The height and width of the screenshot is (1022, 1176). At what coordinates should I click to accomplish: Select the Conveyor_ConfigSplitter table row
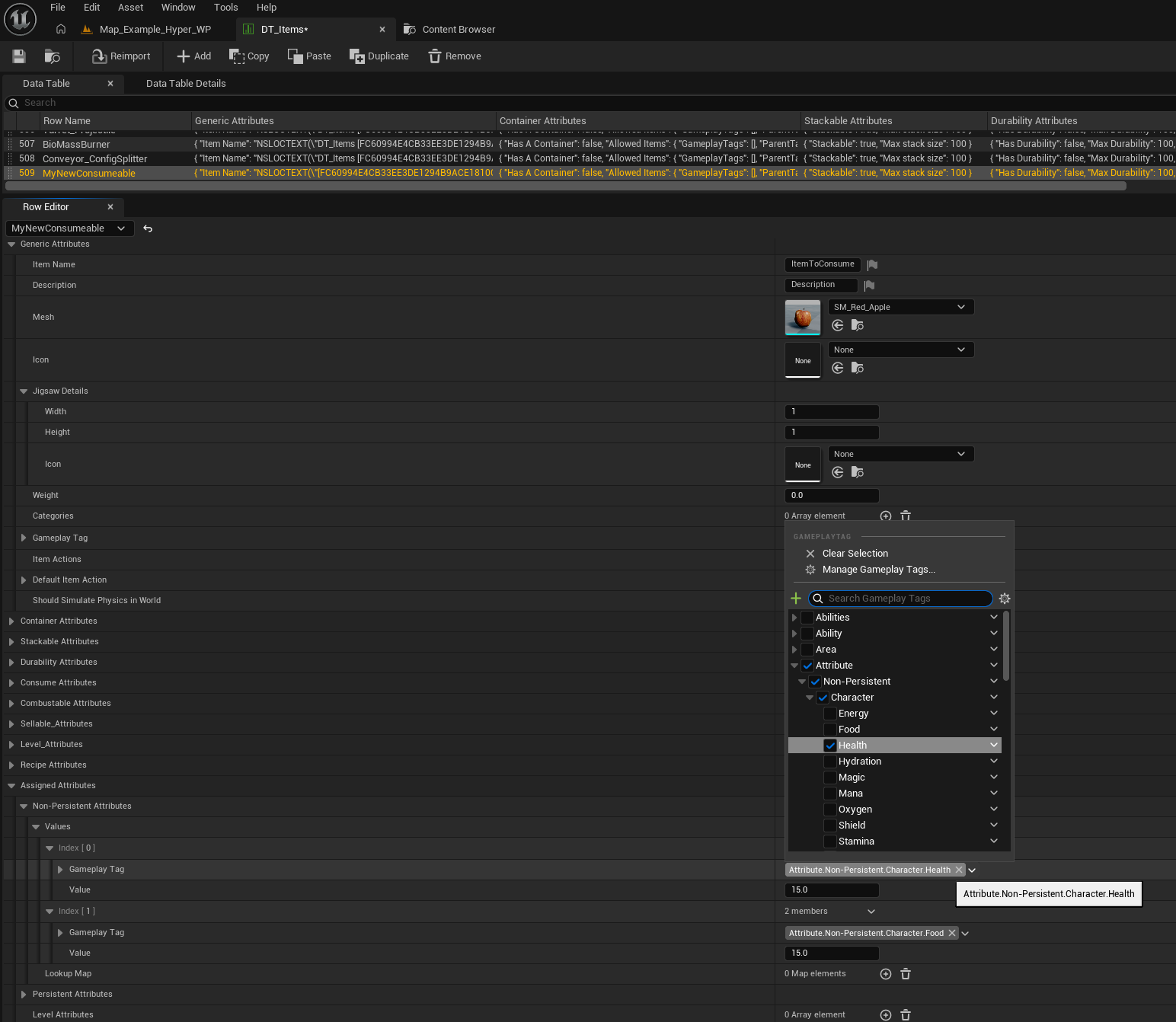(x=590, y=158)
